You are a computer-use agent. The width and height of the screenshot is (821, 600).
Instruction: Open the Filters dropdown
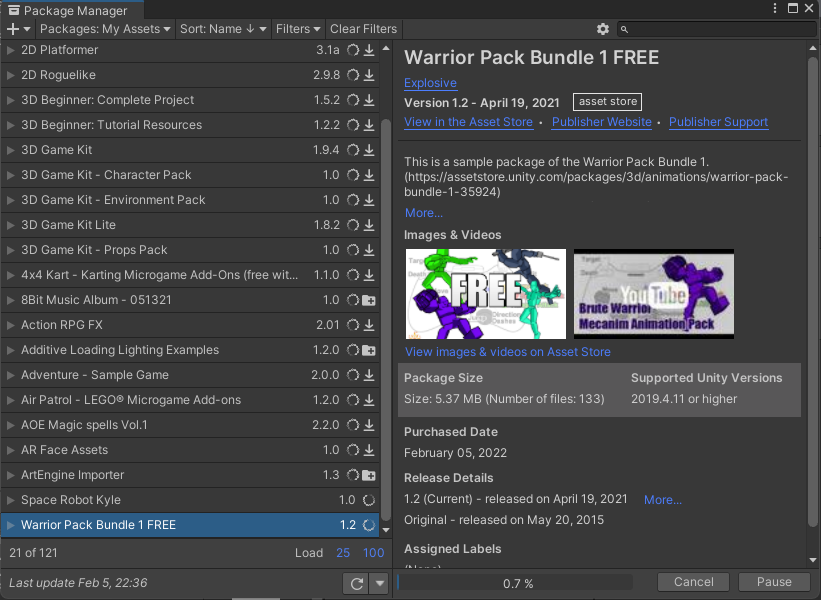point(298,29)
